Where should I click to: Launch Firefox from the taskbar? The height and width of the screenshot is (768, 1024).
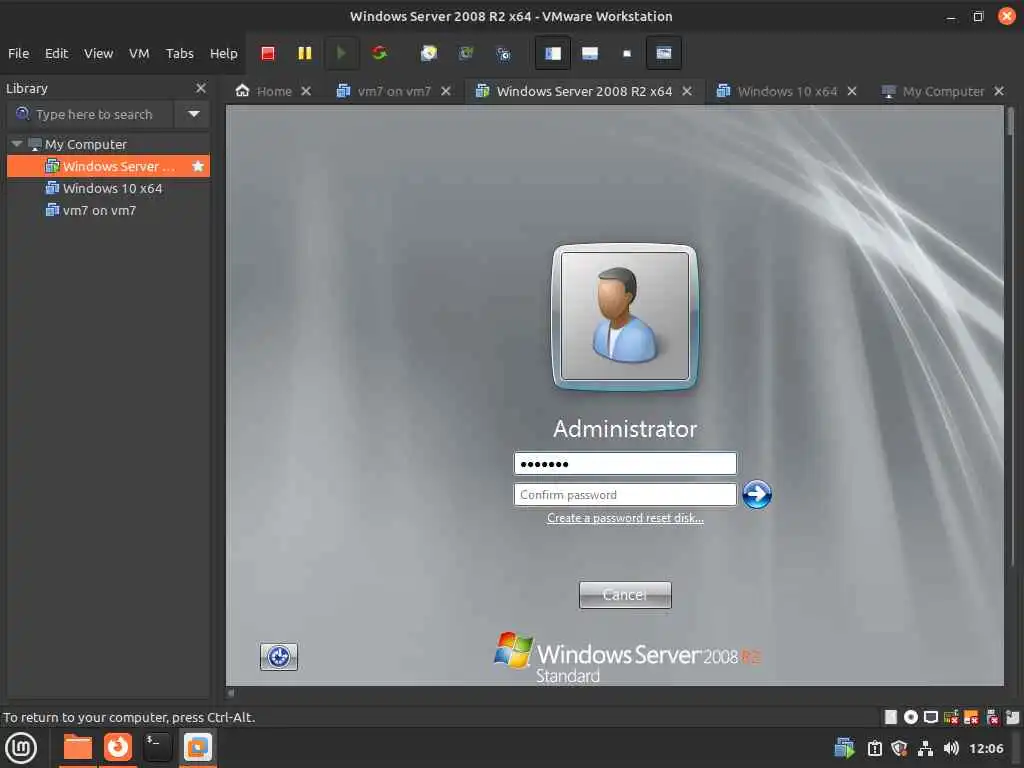pos(118,748)
